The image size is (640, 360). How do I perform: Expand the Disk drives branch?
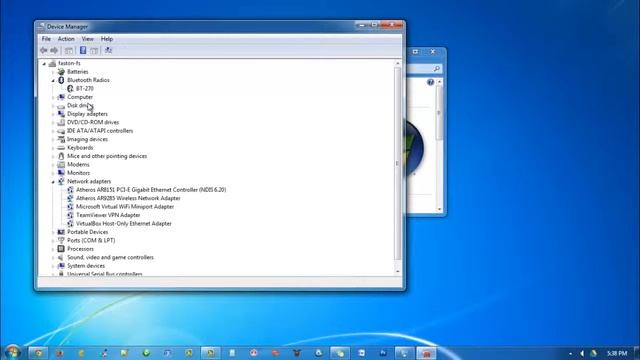53,106
